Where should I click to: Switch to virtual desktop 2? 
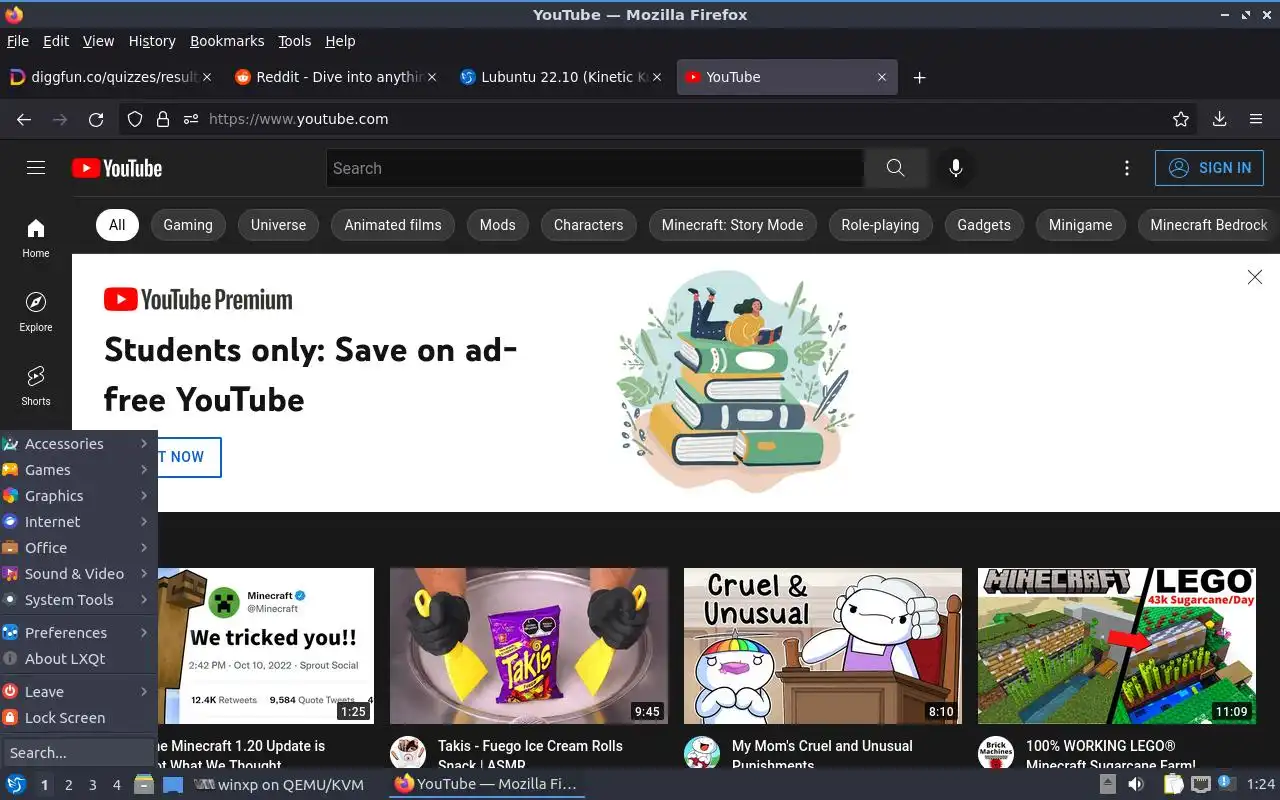click(x=69, y=785)
